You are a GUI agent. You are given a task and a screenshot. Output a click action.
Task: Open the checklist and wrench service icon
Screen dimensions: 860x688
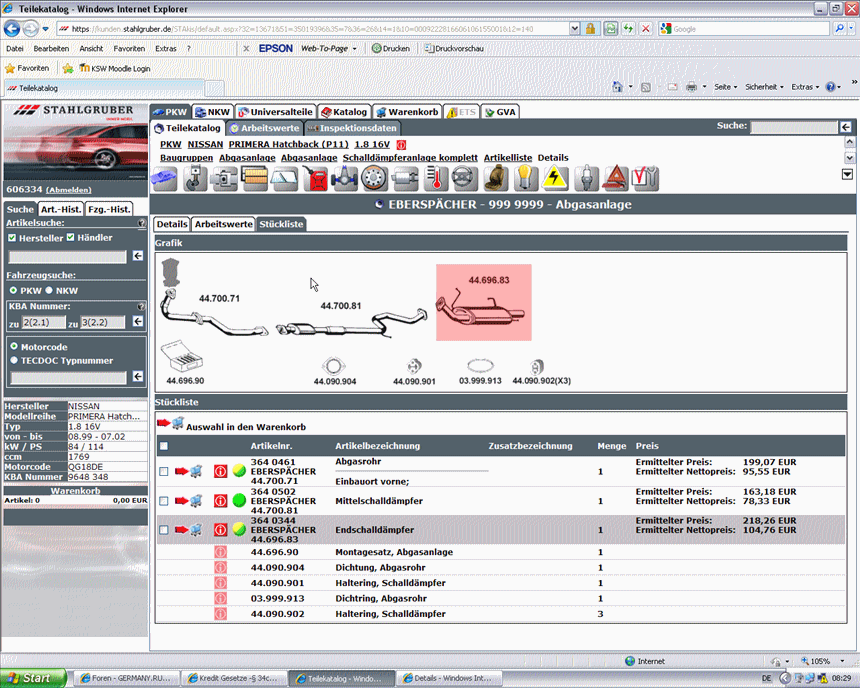click(645, 178)
